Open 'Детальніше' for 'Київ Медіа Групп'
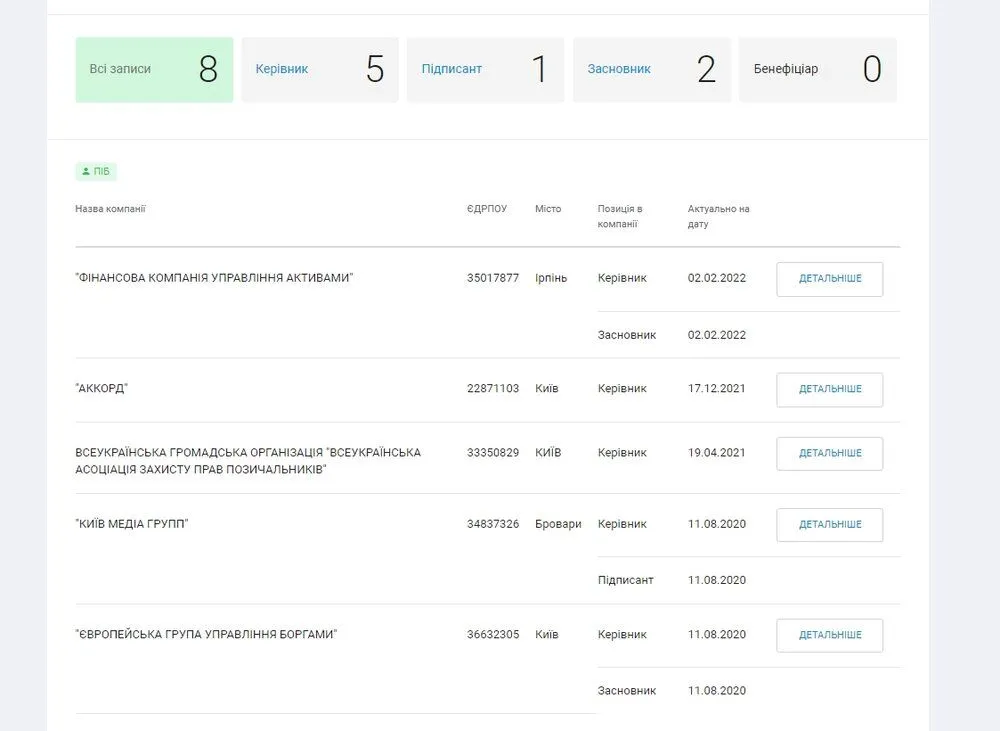 [x=829, y=525]
